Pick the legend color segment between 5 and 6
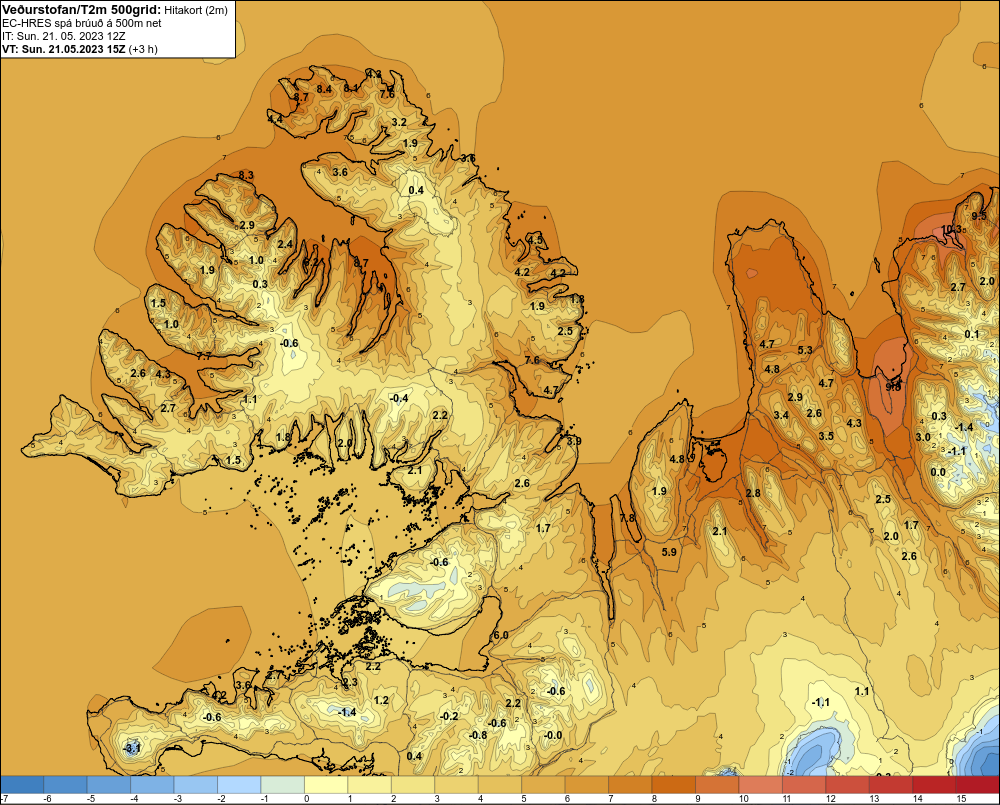Screen dimensions: 1000x805 point(543,785)
